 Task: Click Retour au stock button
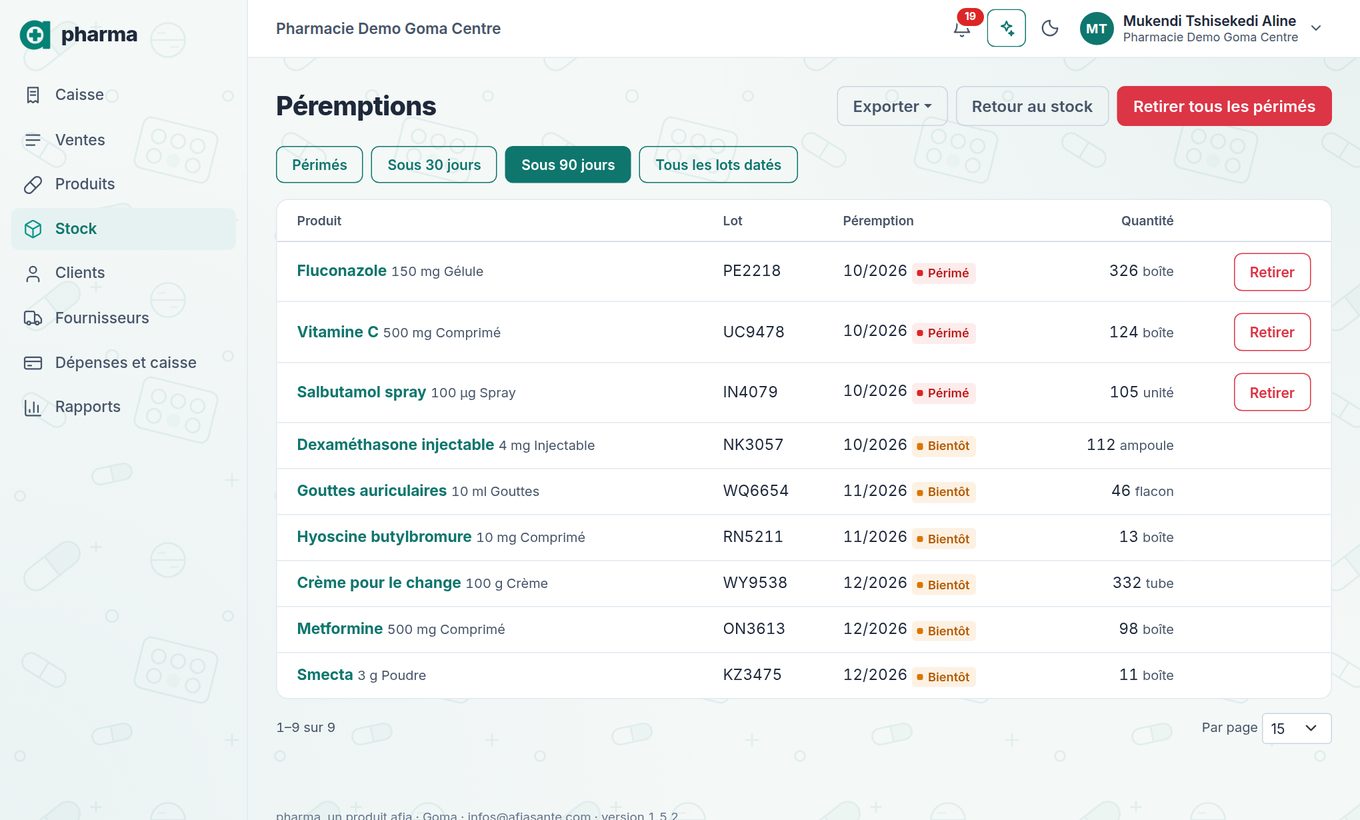(x=1032, y=106)
